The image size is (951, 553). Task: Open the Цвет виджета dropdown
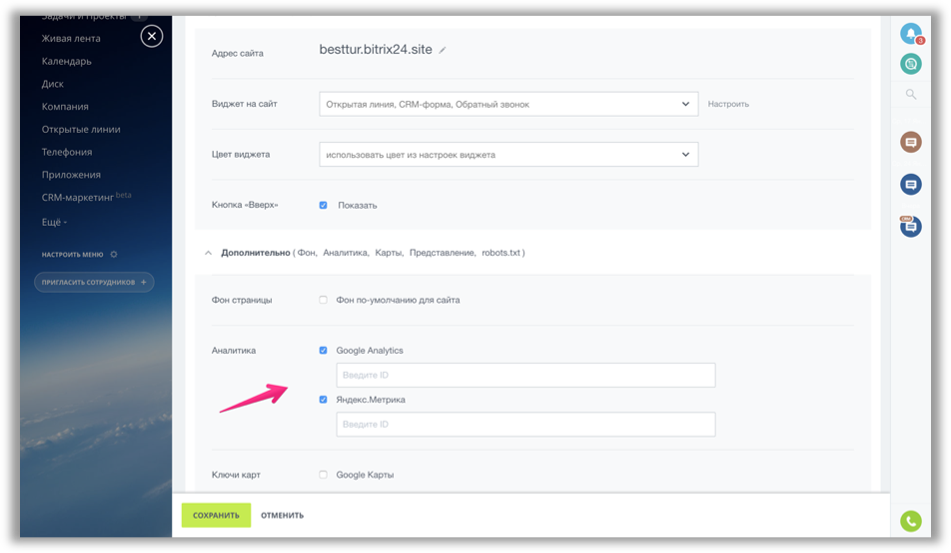(508, 155)
